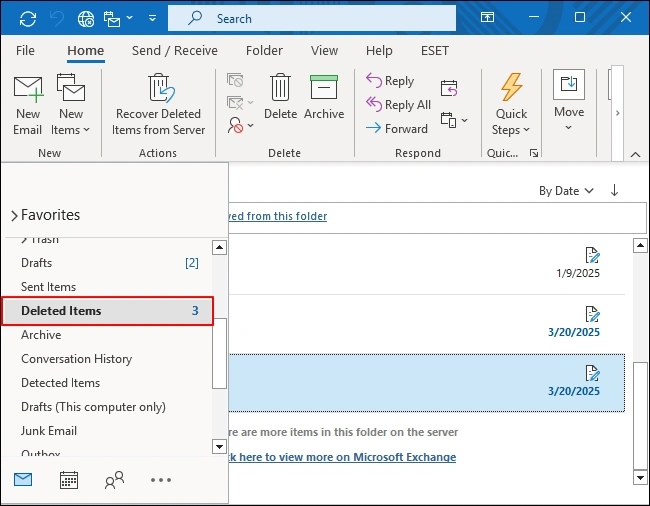Expand more ribbon commands arrow
The width and height of the screenshot is (650, 506).
point(617,113)
